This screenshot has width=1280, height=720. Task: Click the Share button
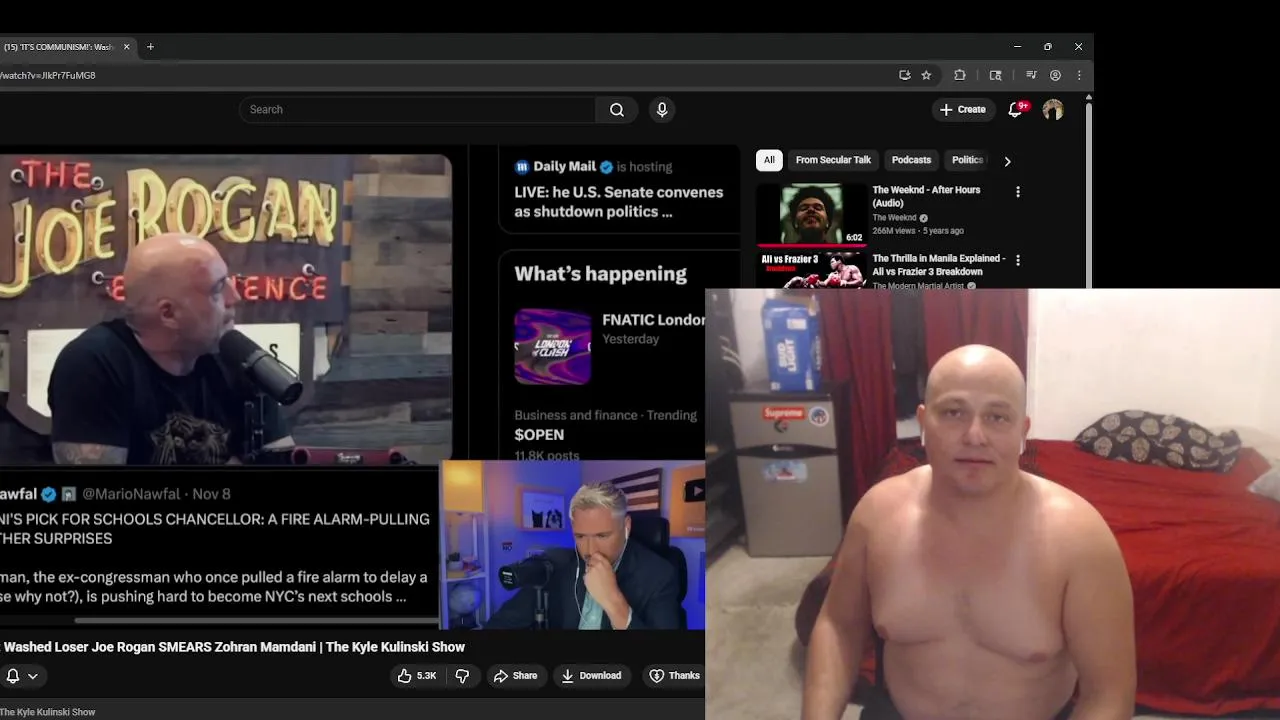point(515,676)
